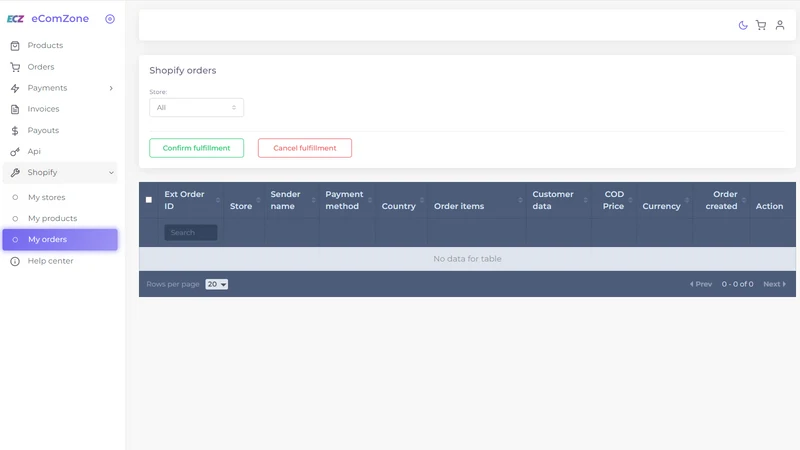Sort by Payment method column
The width and height of the screenshot is (800, 450).
(x=370, y=200)
